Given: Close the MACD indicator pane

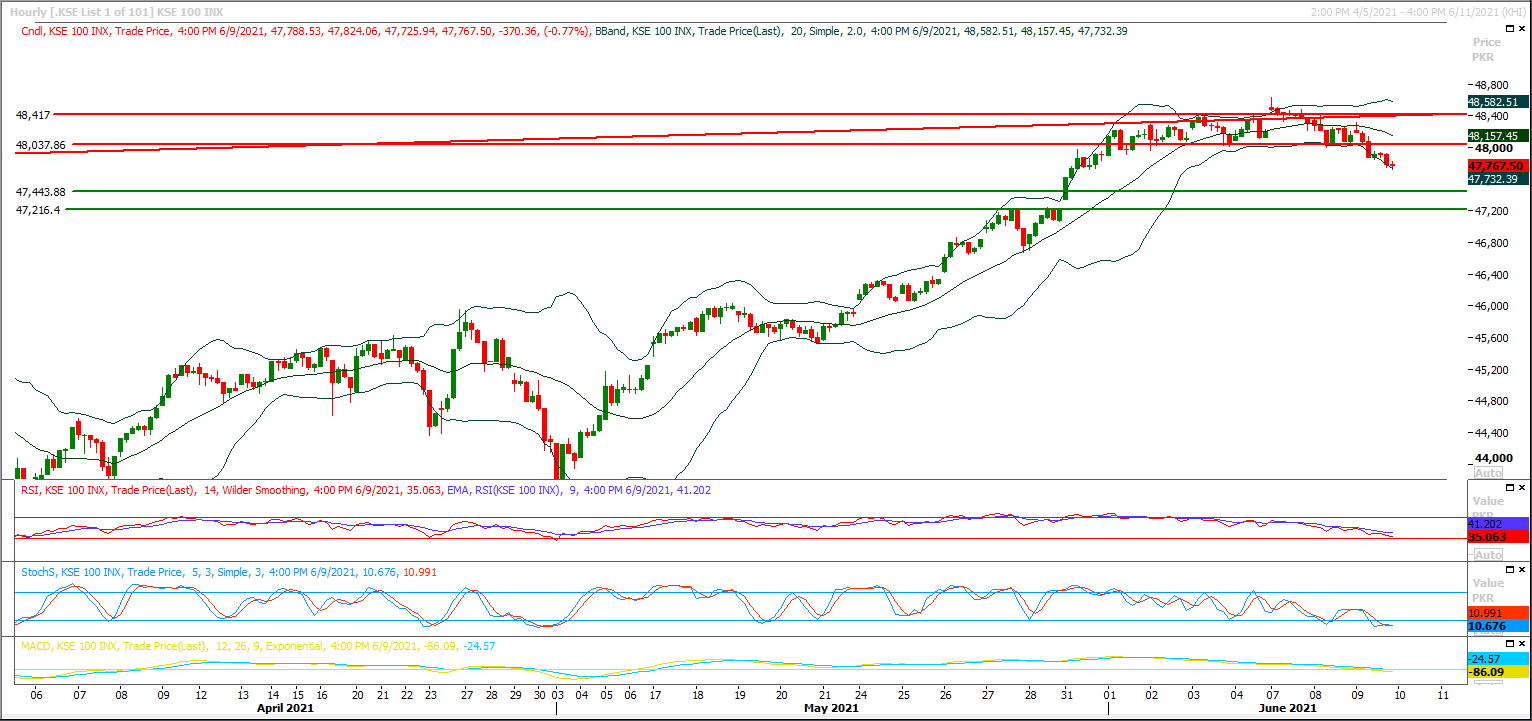Looking at the screenshot, I should (1523, 644).
